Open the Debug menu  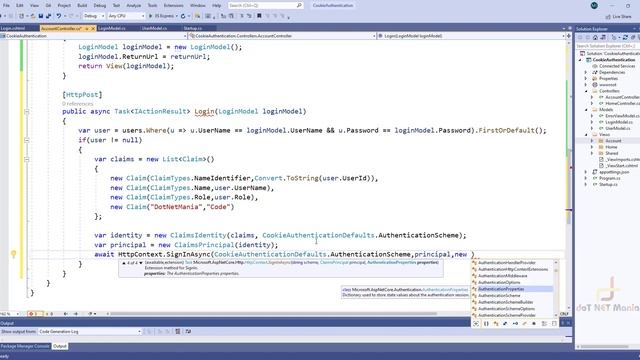[x=100, y=5]
